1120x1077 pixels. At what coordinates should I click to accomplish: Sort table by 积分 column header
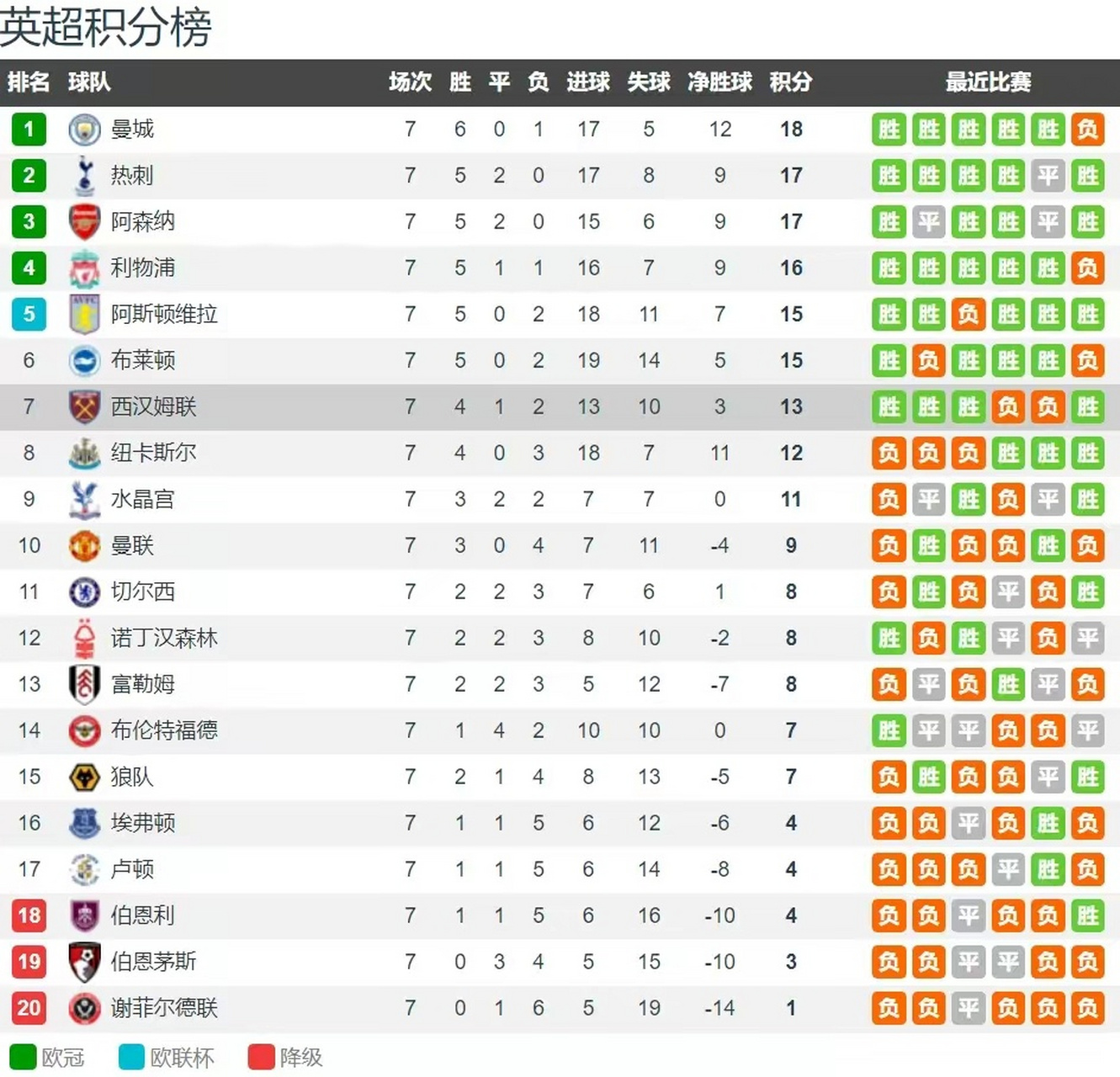point(791,82)
